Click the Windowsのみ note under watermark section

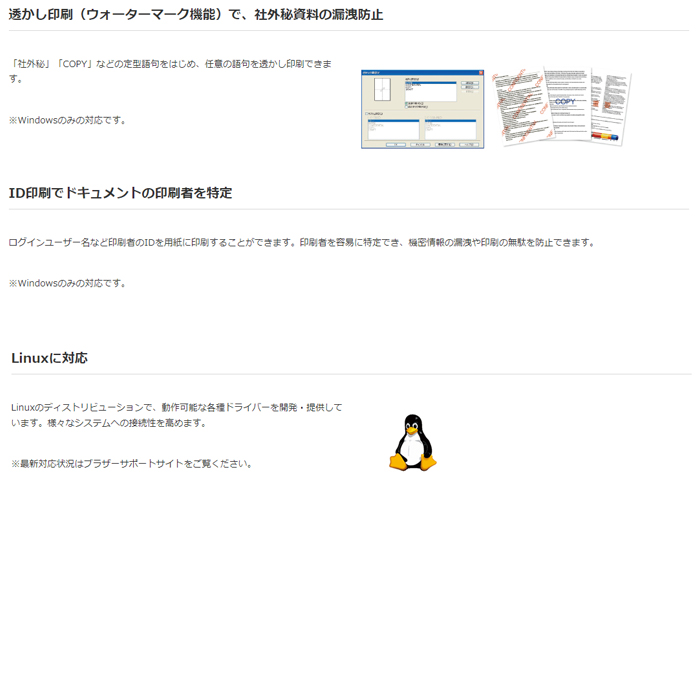click(68, 120)
